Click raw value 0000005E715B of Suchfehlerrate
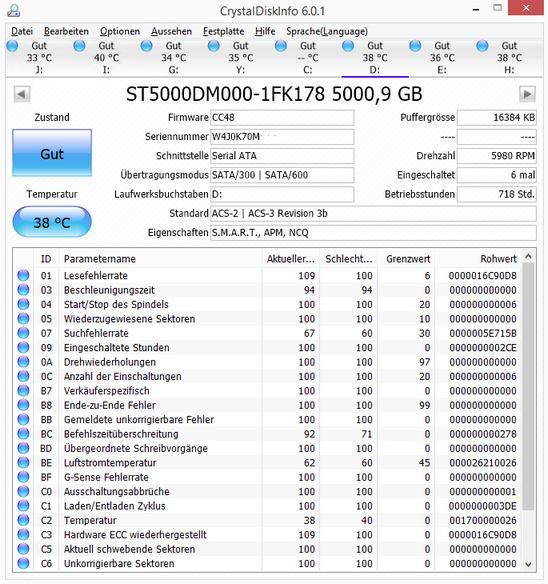 click(483, 333)
